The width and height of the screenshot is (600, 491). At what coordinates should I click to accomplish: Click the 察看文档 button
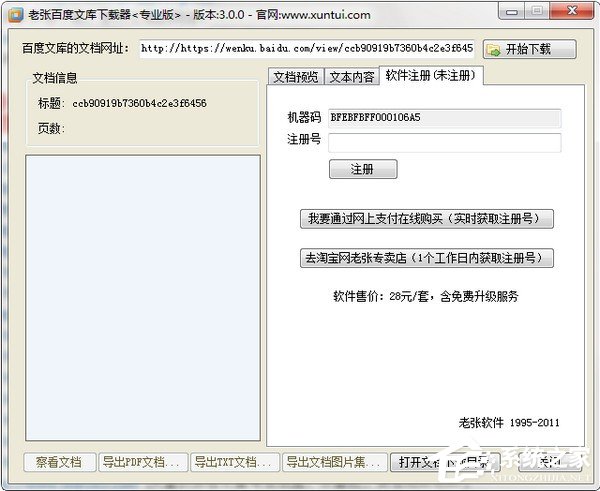(x=59, y=462)
